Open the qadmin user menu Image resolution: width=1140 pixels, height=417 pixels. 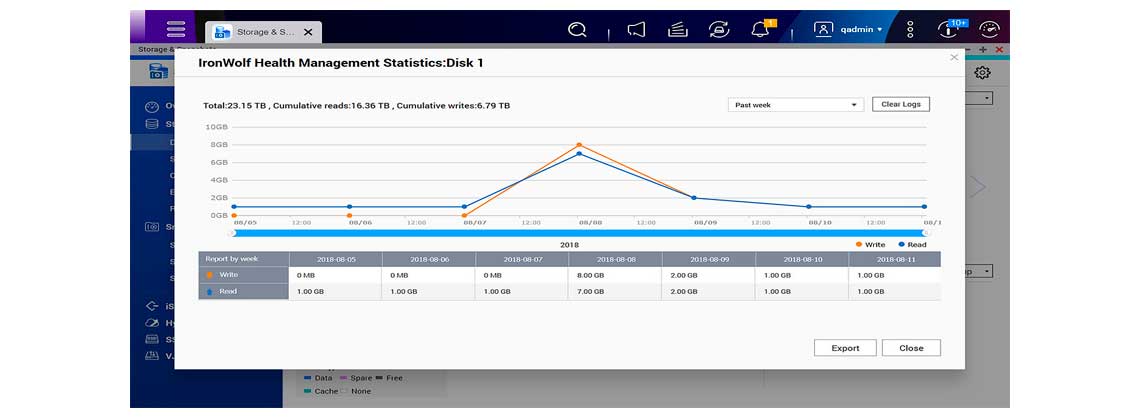click(x=849, y=30)
